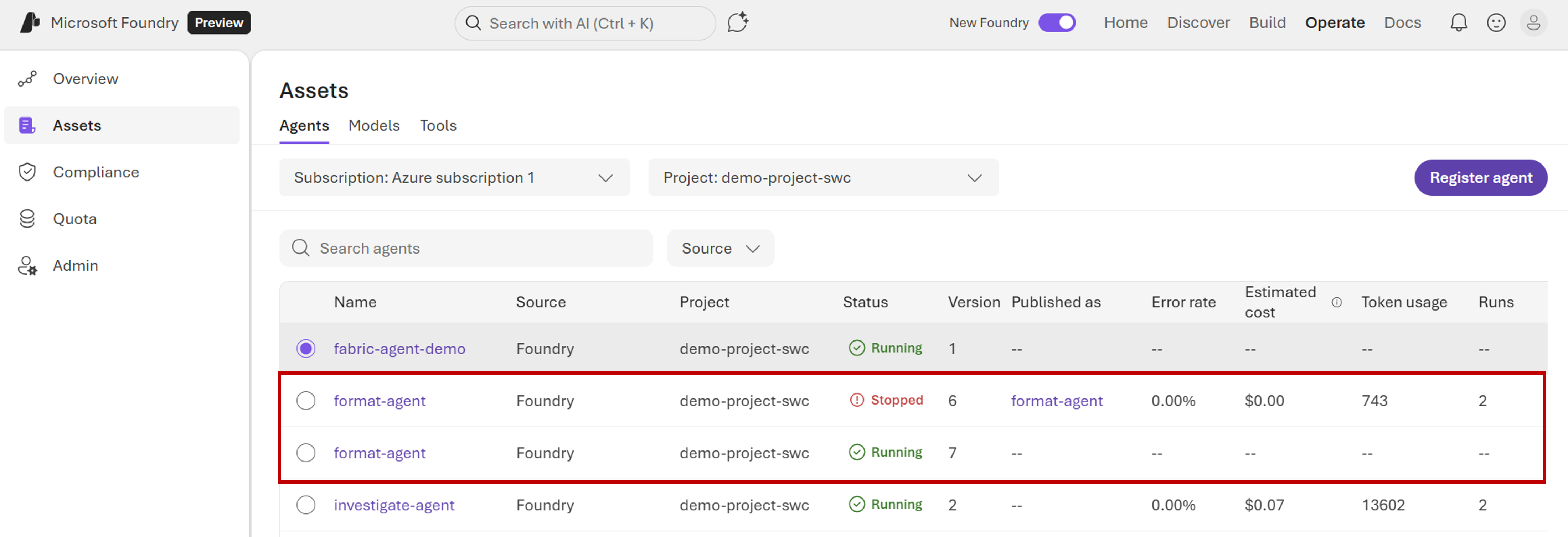Click the Status column header
1568x537 pixels.
(865, 302)
